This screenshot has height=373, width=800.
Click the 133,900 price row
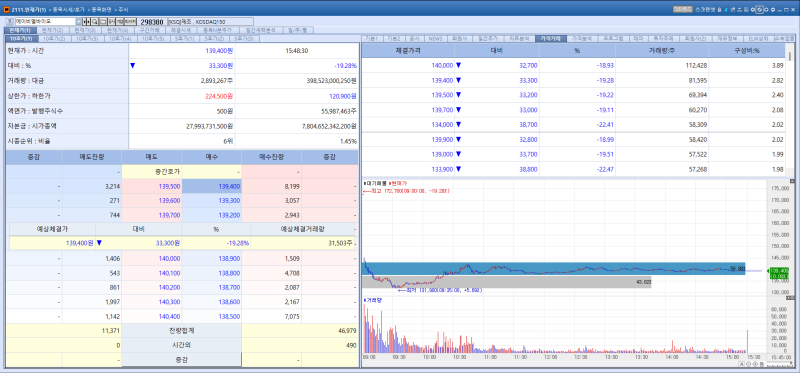(574, 169)
